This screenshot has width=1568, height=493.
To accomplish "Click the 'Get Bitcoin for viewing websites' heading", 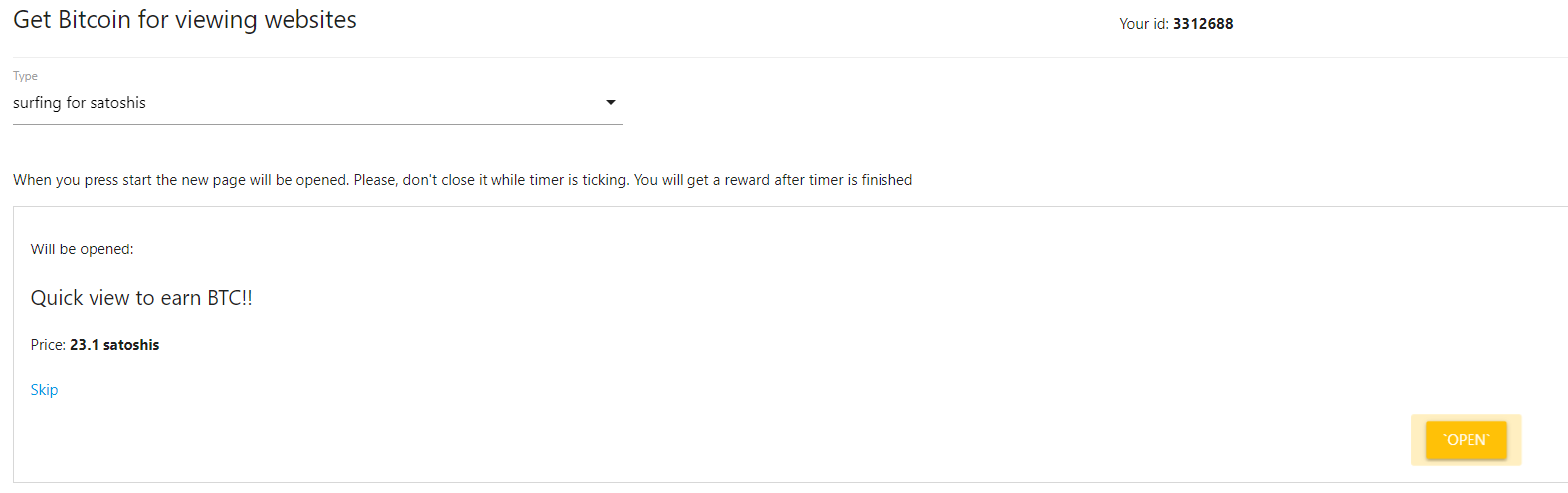I will point(185,20).
